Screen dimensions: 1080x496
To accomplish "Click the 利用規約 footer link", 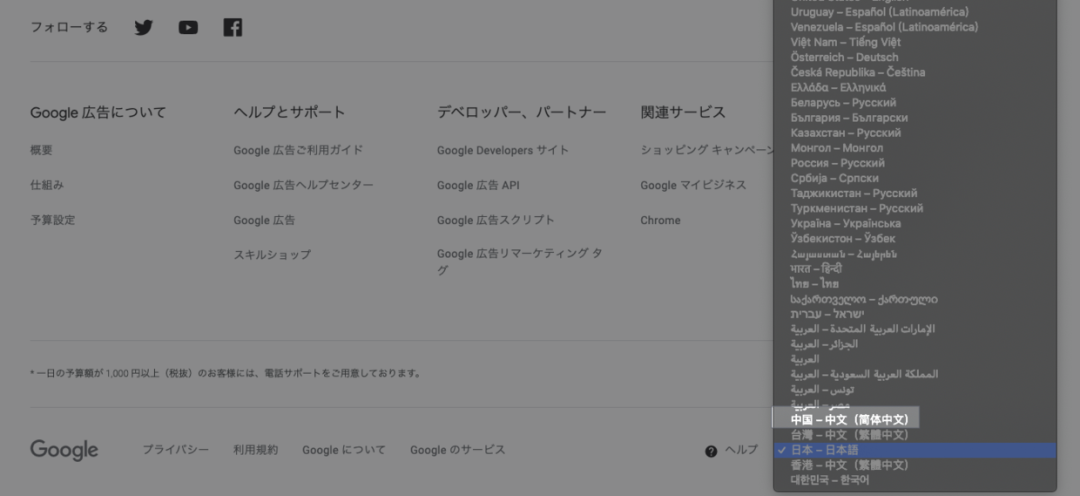I will [255, 450].
